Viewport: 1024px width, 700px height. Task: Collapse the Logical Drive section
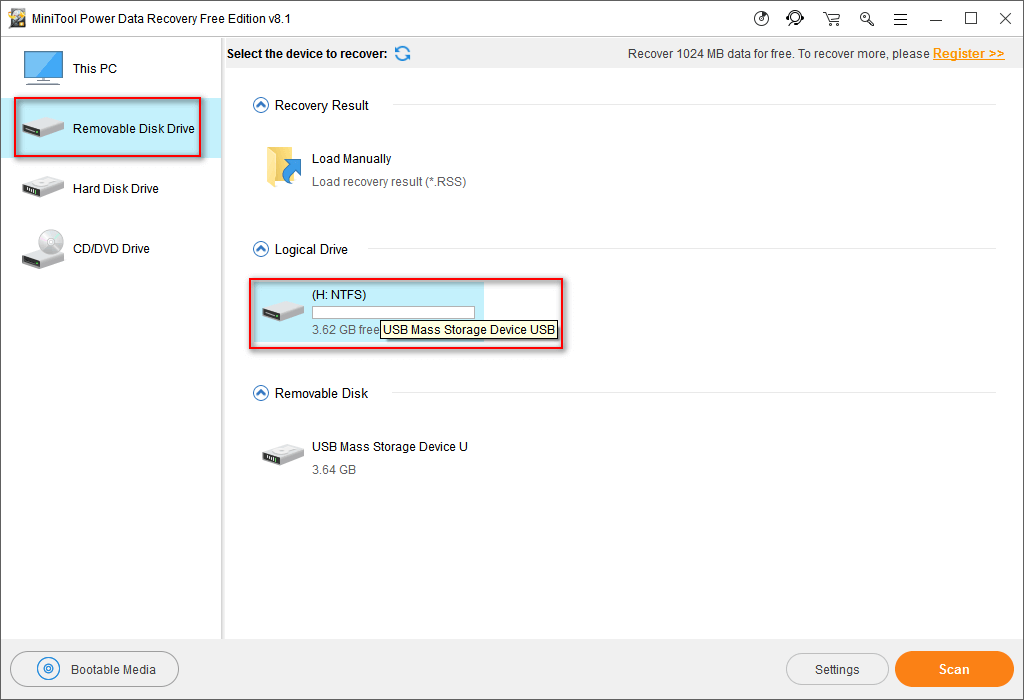[x=261, y=249]
